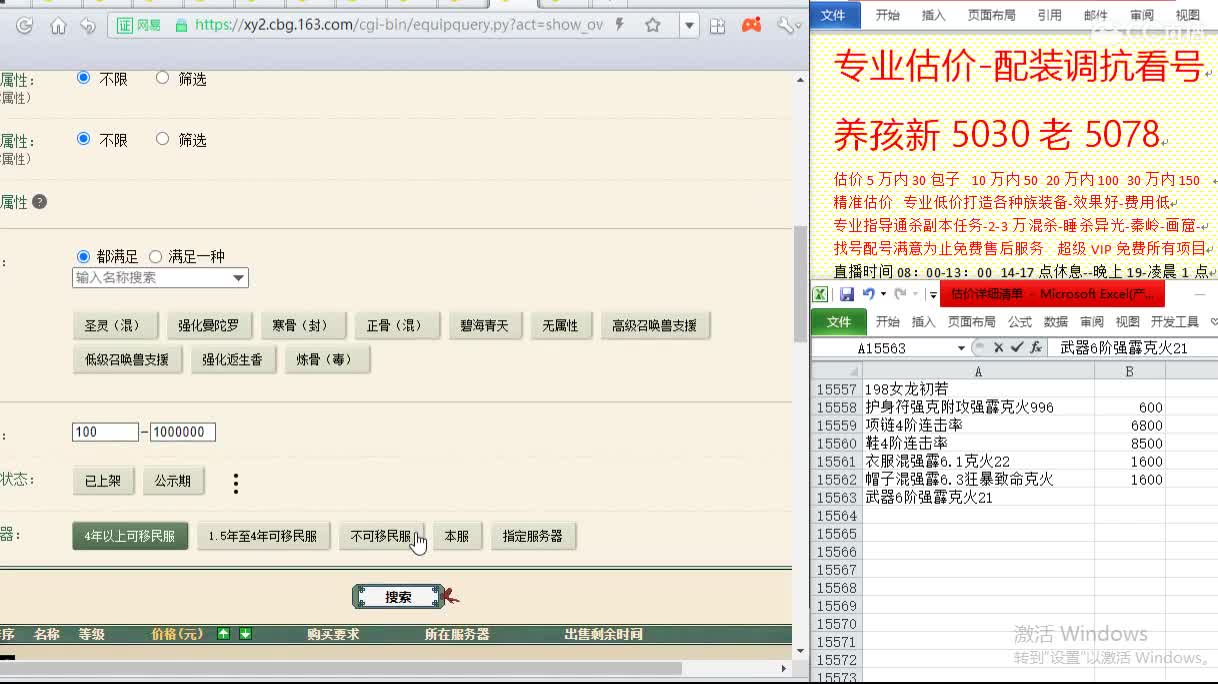This screenshot has width=1218, height=684.
Task: Open the Excel 数据 ribbon tab
Action: click(1056, 321)
